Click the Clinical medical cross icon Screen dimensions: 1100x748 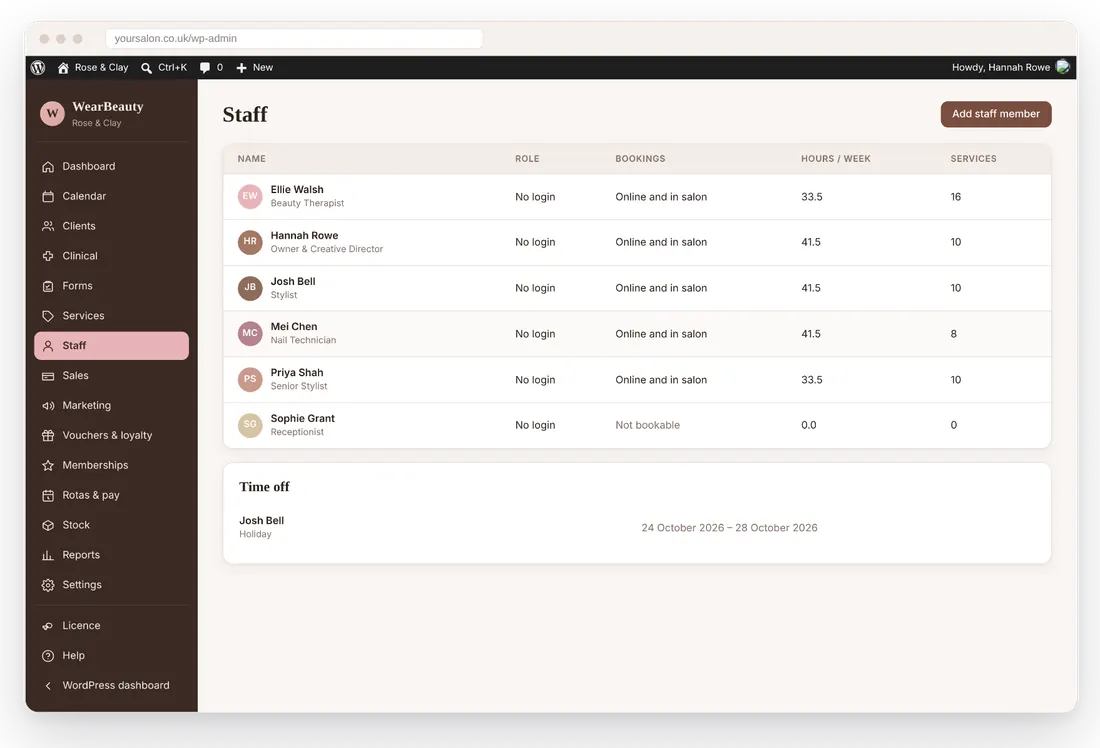[x=48, y=256]
